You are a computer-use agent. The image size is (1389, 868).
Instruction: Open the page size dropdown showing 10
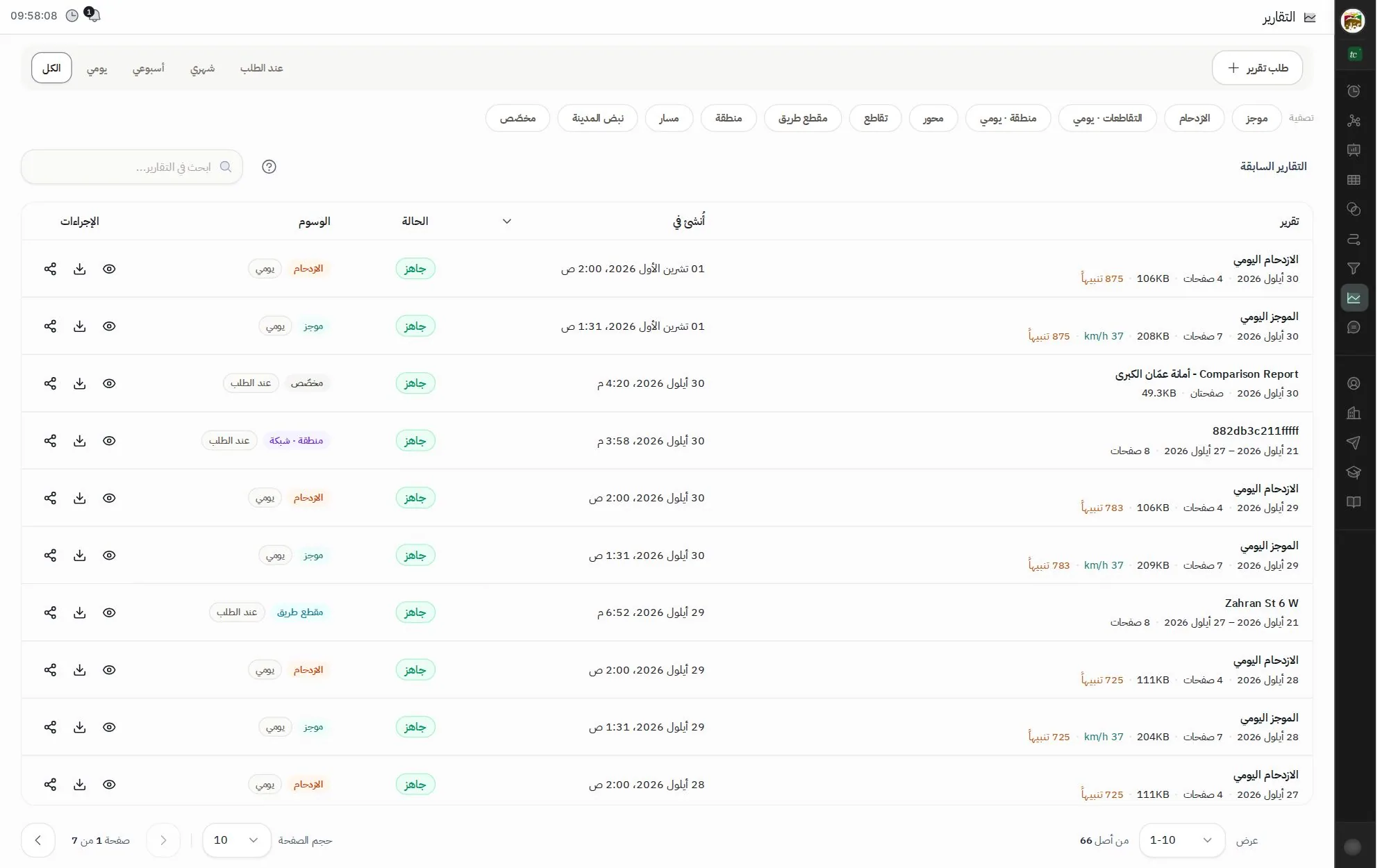click(237, 840)
